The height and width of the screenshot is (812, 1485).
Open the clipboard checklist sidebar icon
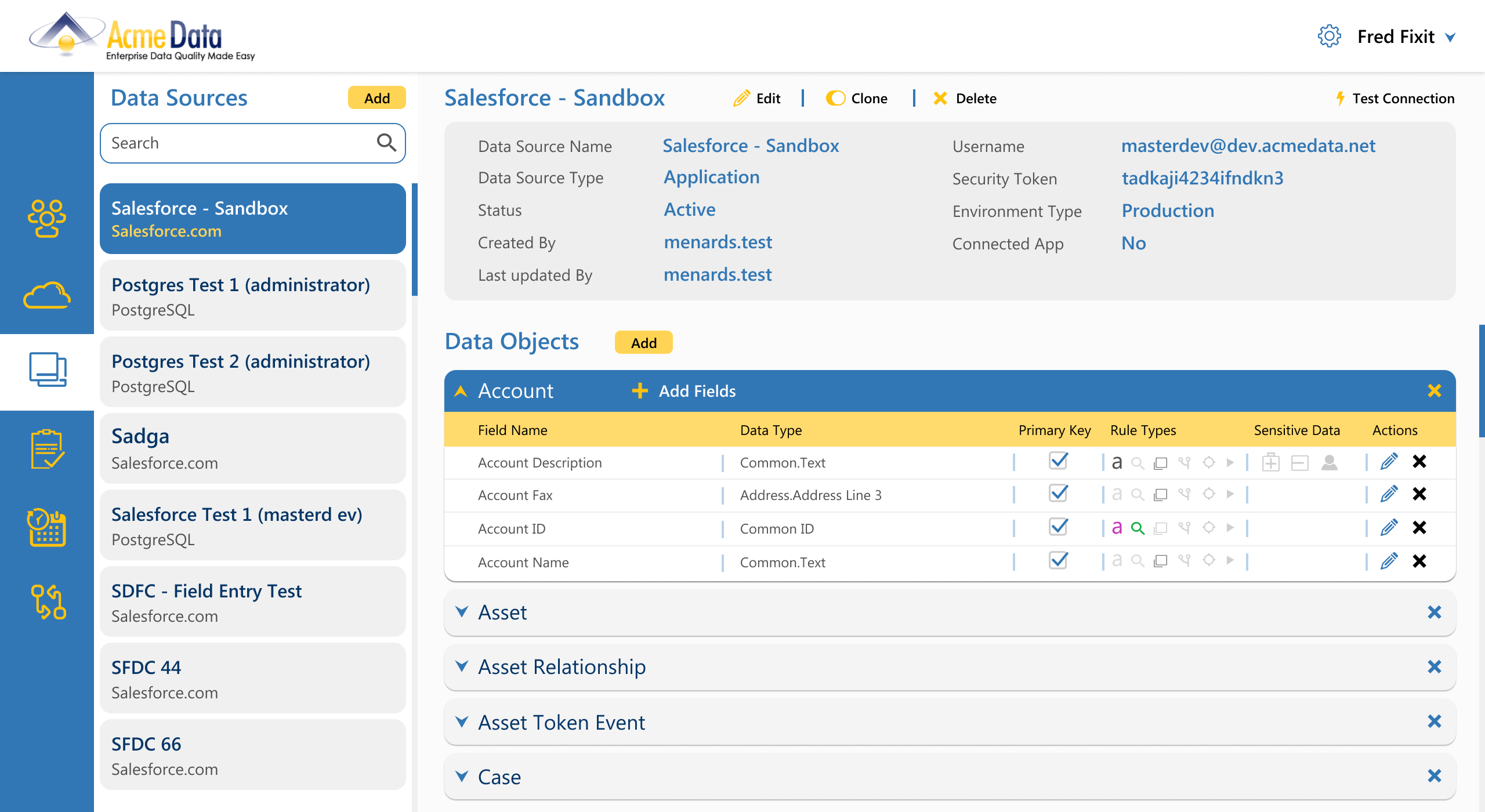[47, 449]
